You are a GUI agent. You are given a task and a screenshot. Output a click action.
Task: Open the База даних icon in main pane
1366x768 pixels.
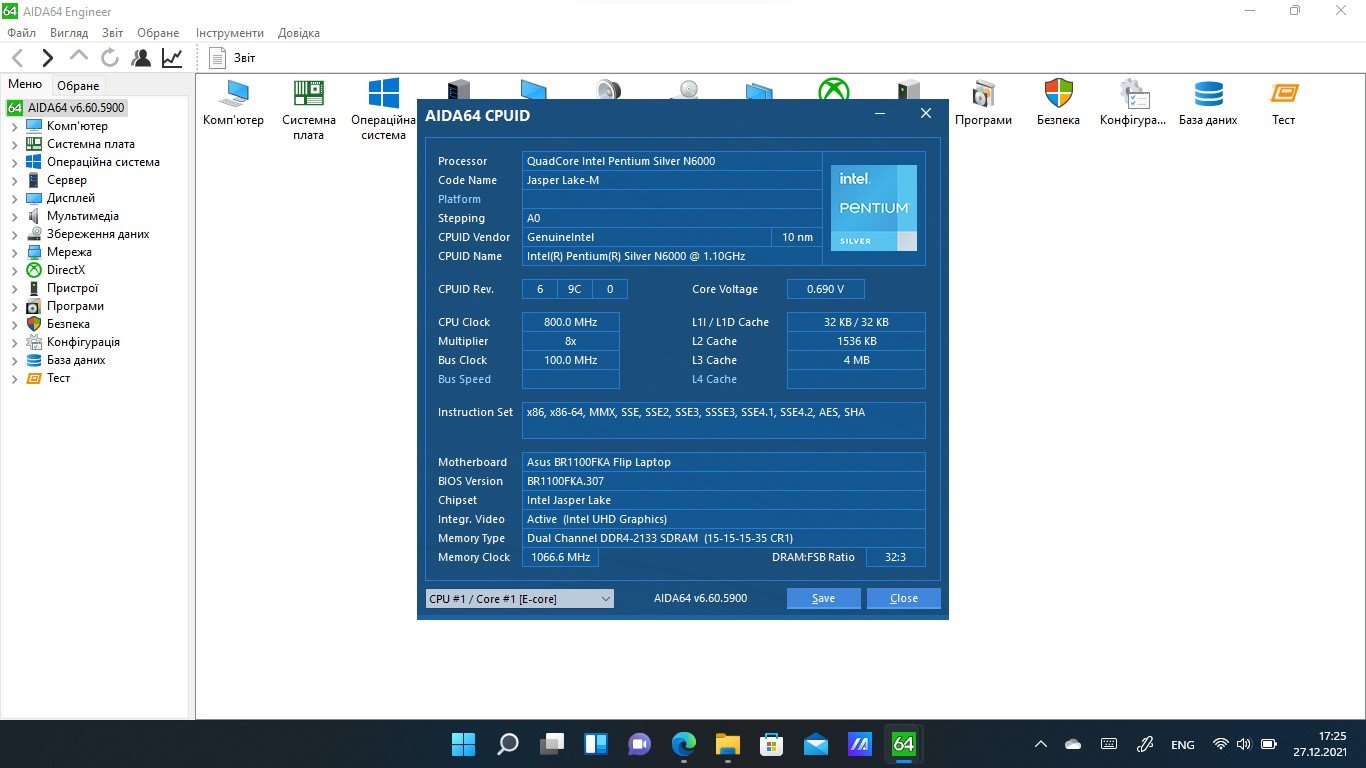[x=1208, y=103]
